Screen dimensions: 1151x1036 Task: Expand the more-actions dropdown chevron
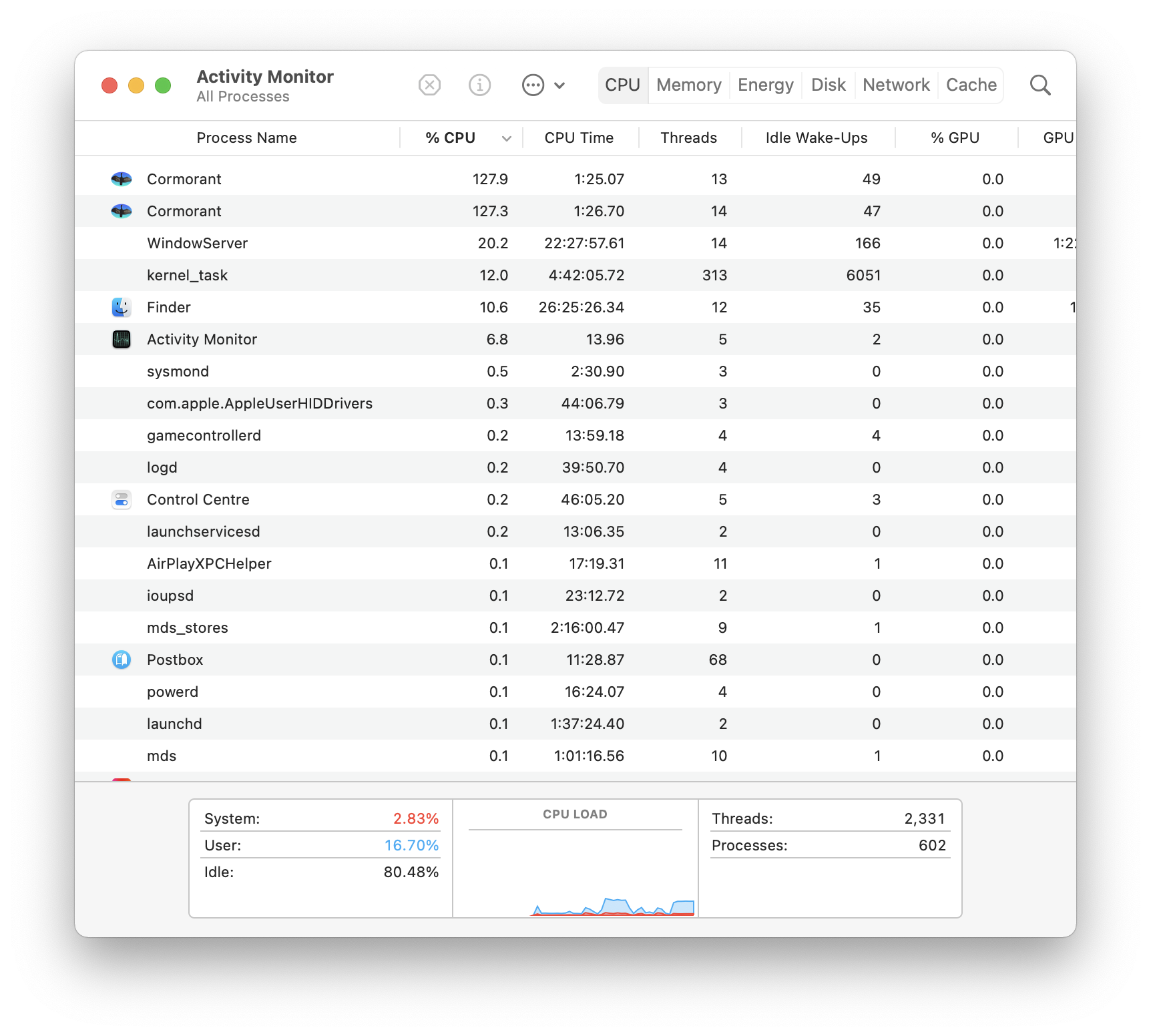(560, 85)
